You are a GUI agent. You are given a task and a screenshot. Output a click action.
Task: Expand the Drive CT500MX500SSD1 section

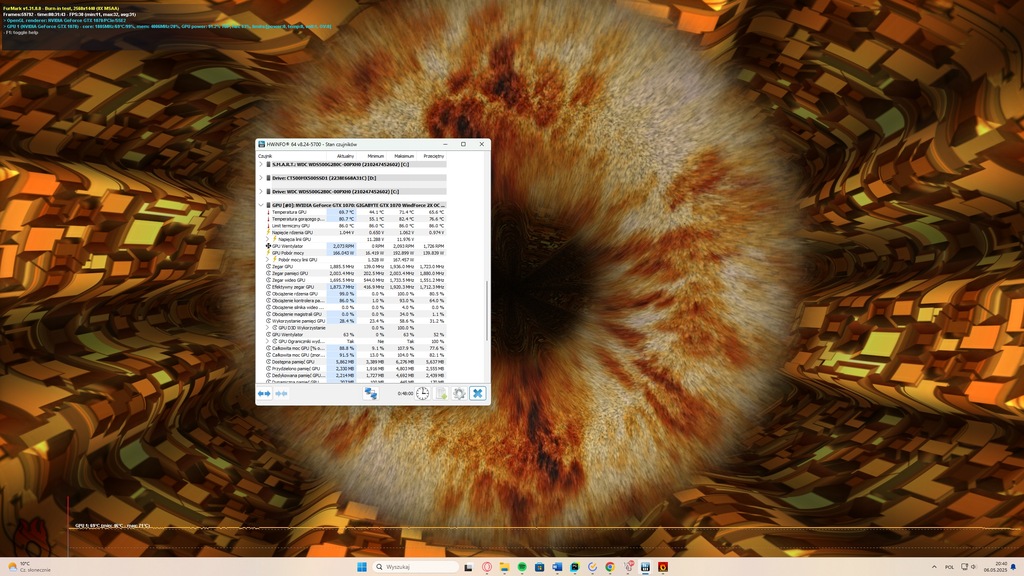coord(261,178)
